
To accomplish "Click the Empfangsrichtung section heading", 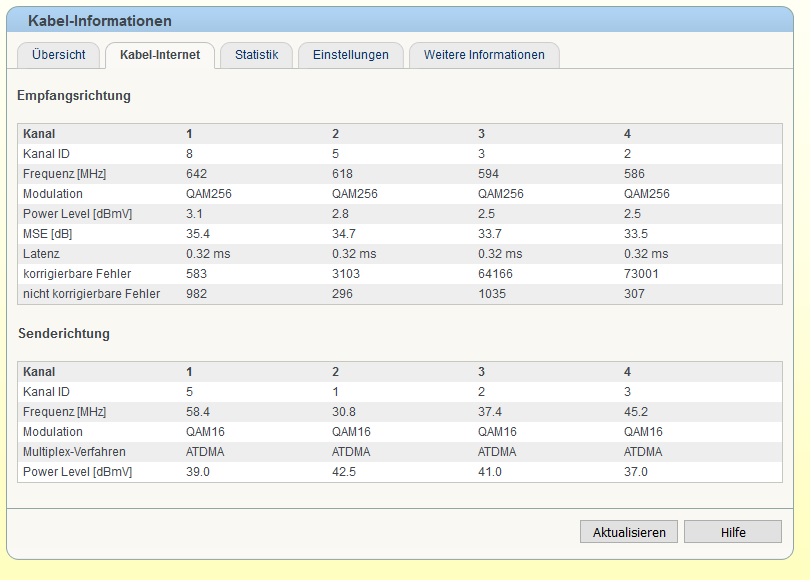I will coord(74,96).
